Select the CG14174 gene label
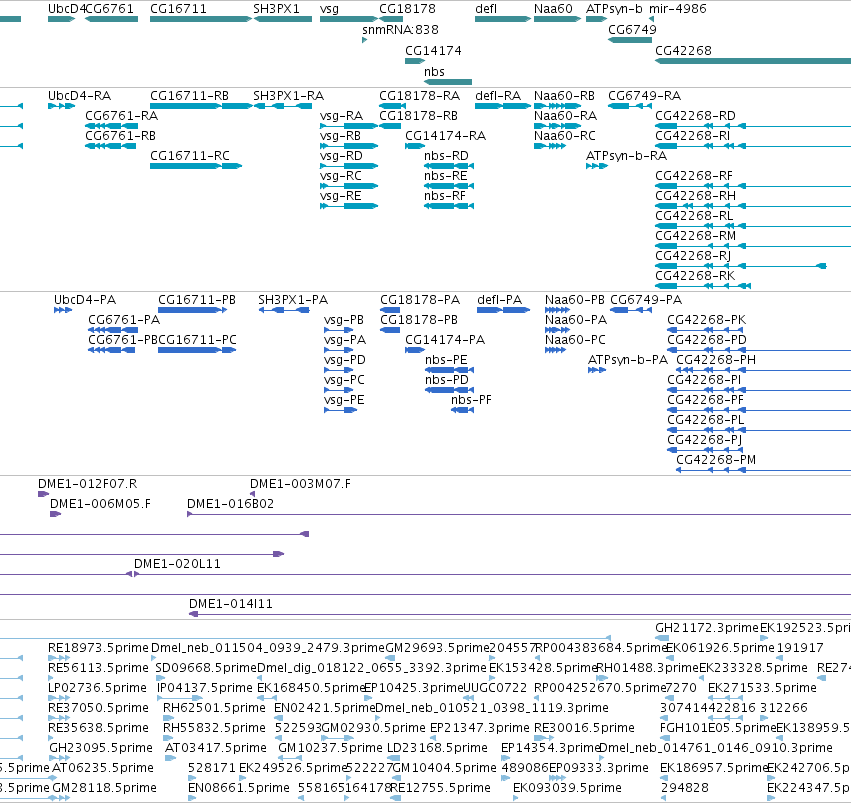 [433, 50]
